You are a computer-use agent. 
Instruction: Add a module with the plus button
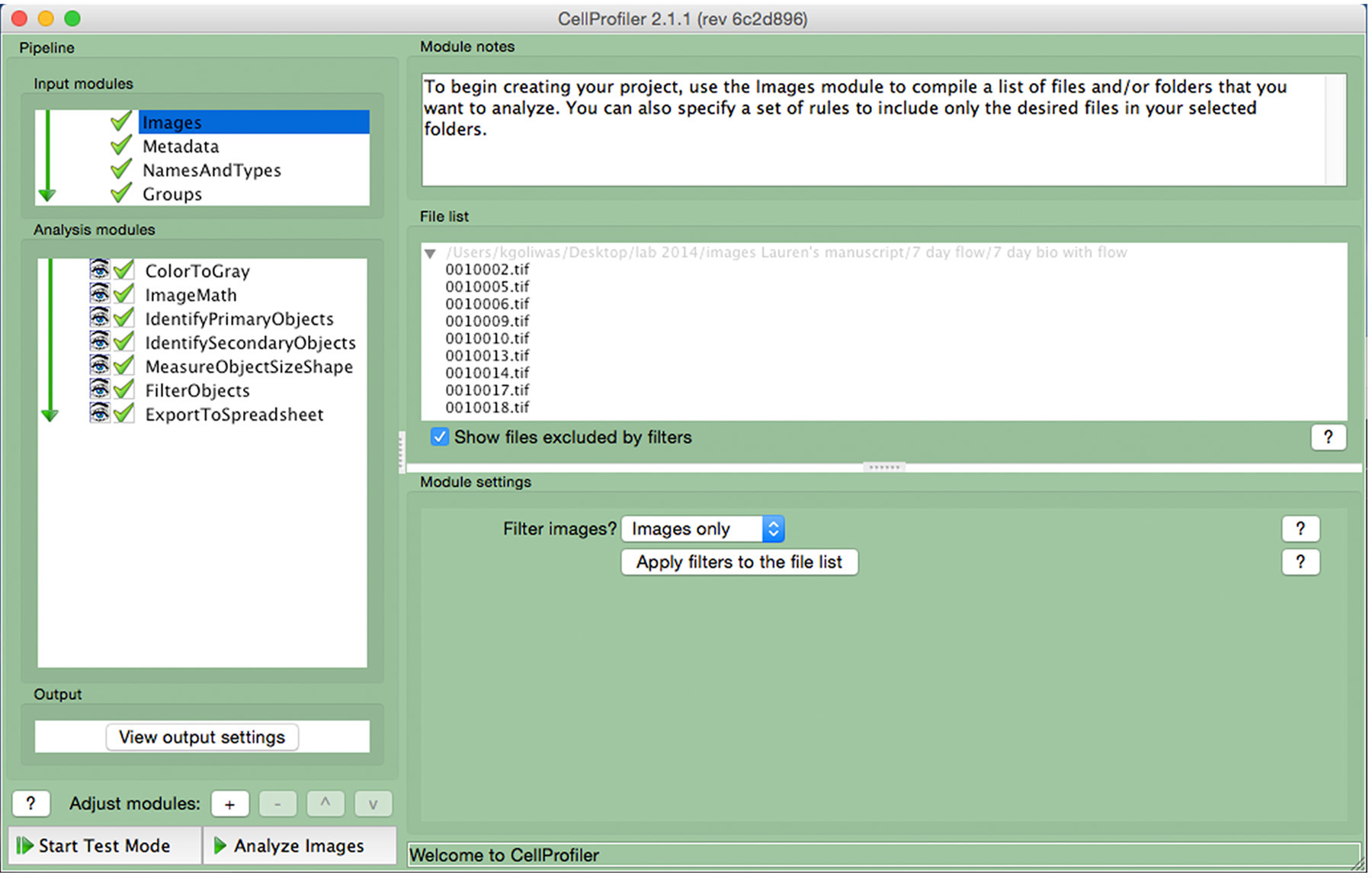point(230,804)
